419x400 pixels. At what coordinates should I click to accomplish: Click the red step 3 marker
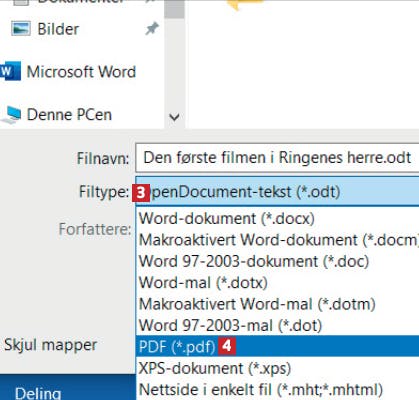[x=141, y=193]
